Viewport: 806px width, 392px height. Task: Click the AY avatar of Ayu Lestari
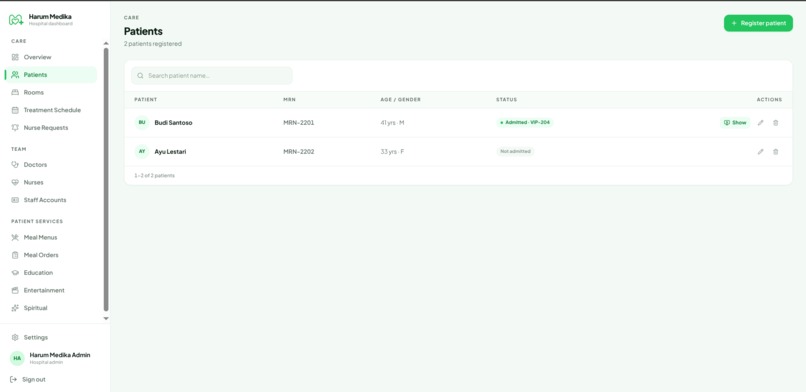click(x=142, y=152)
